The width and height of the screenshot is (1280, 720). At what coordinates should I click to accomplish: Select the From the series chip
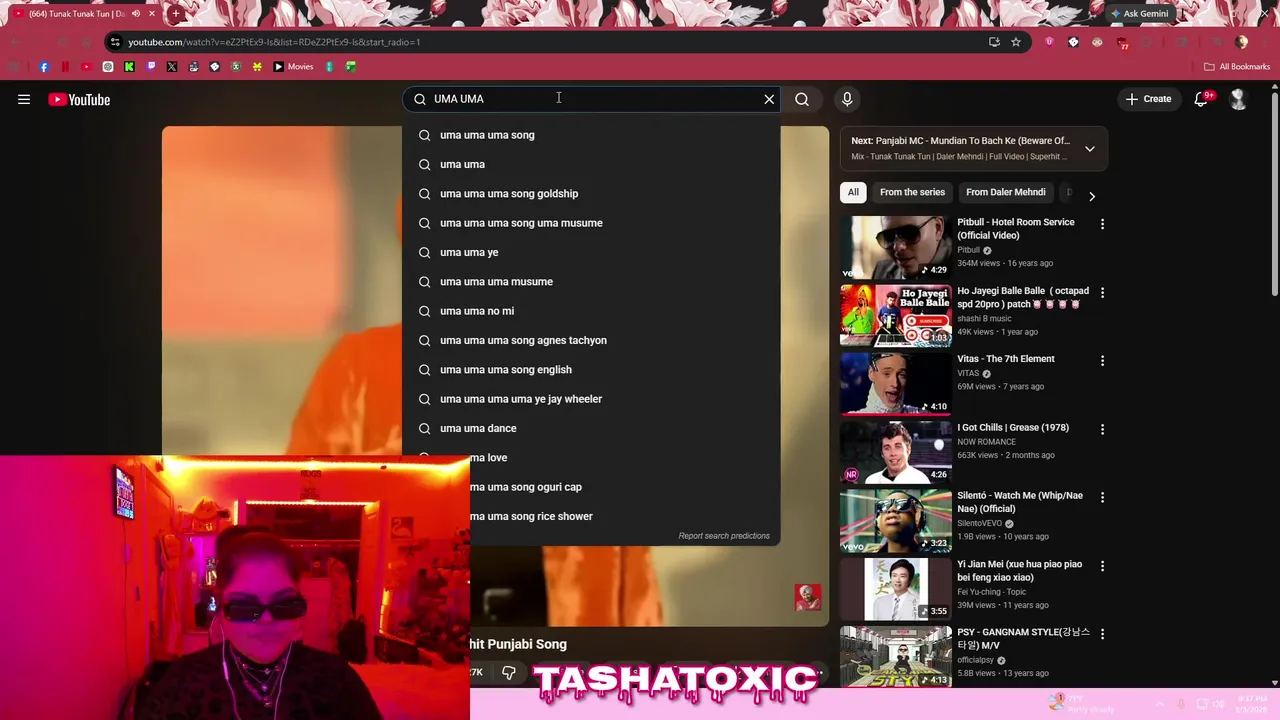pyautogui.click(x=912, y=192)
